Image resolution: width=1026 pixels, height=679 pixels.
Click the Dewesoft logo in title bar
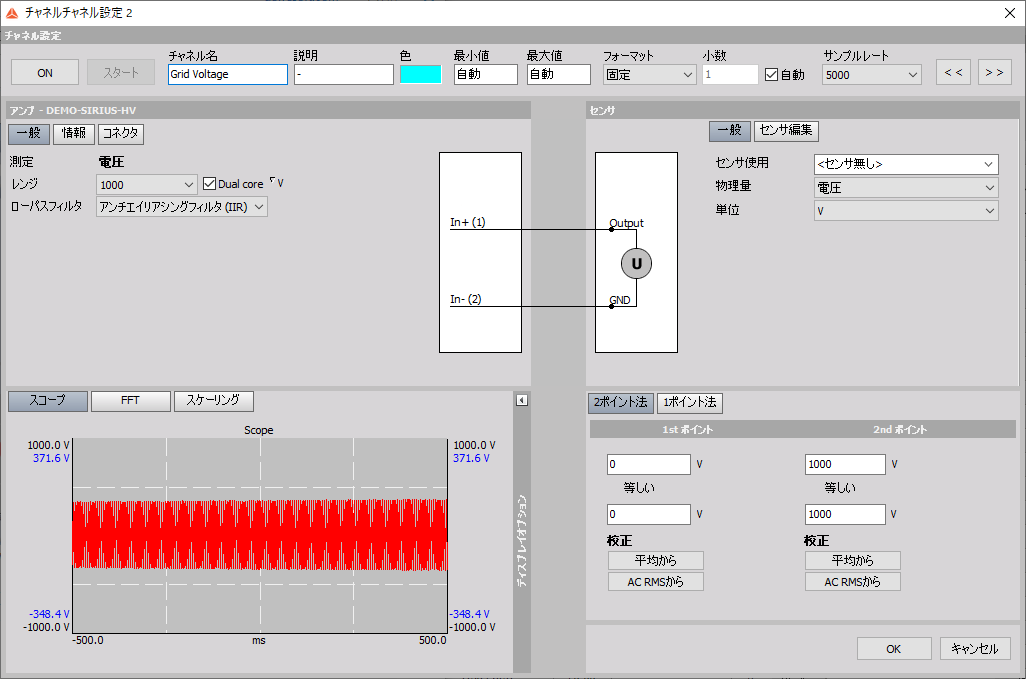(x=12, y=12)
